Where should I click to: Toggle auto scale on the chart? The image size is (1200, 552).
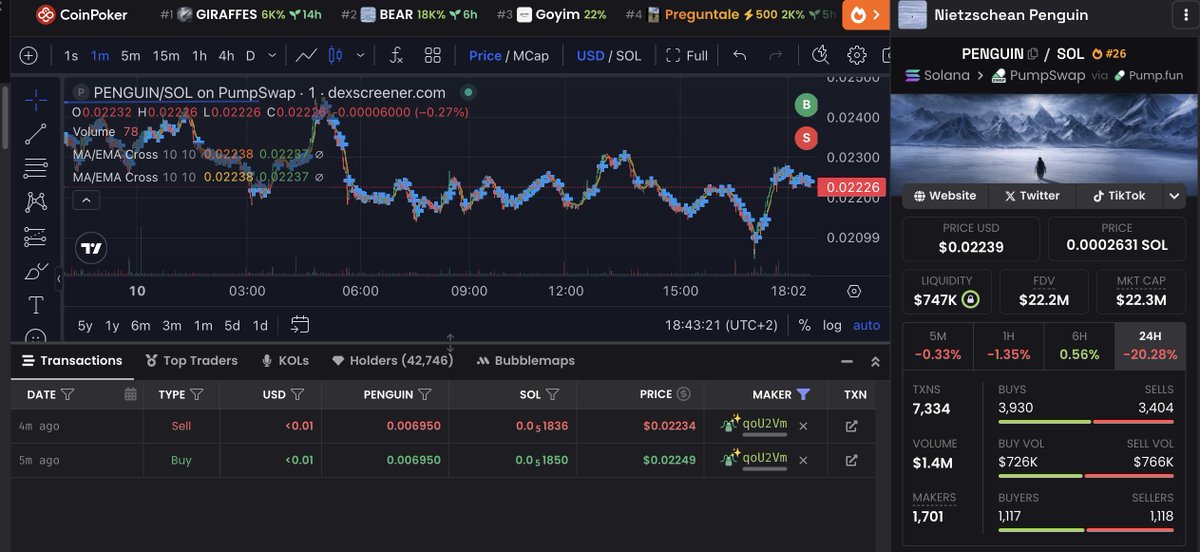[x=866, y=325]
